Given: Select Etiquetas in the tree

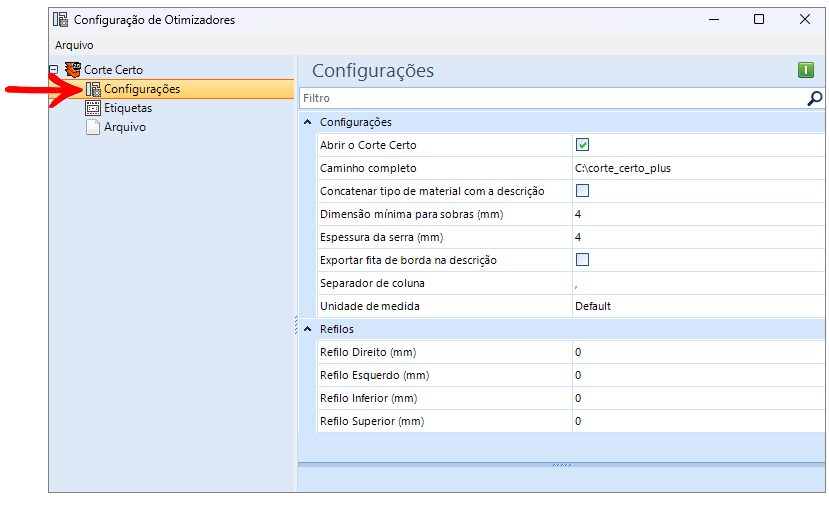Looking at the screenshot, I should [x=128, y=108].
